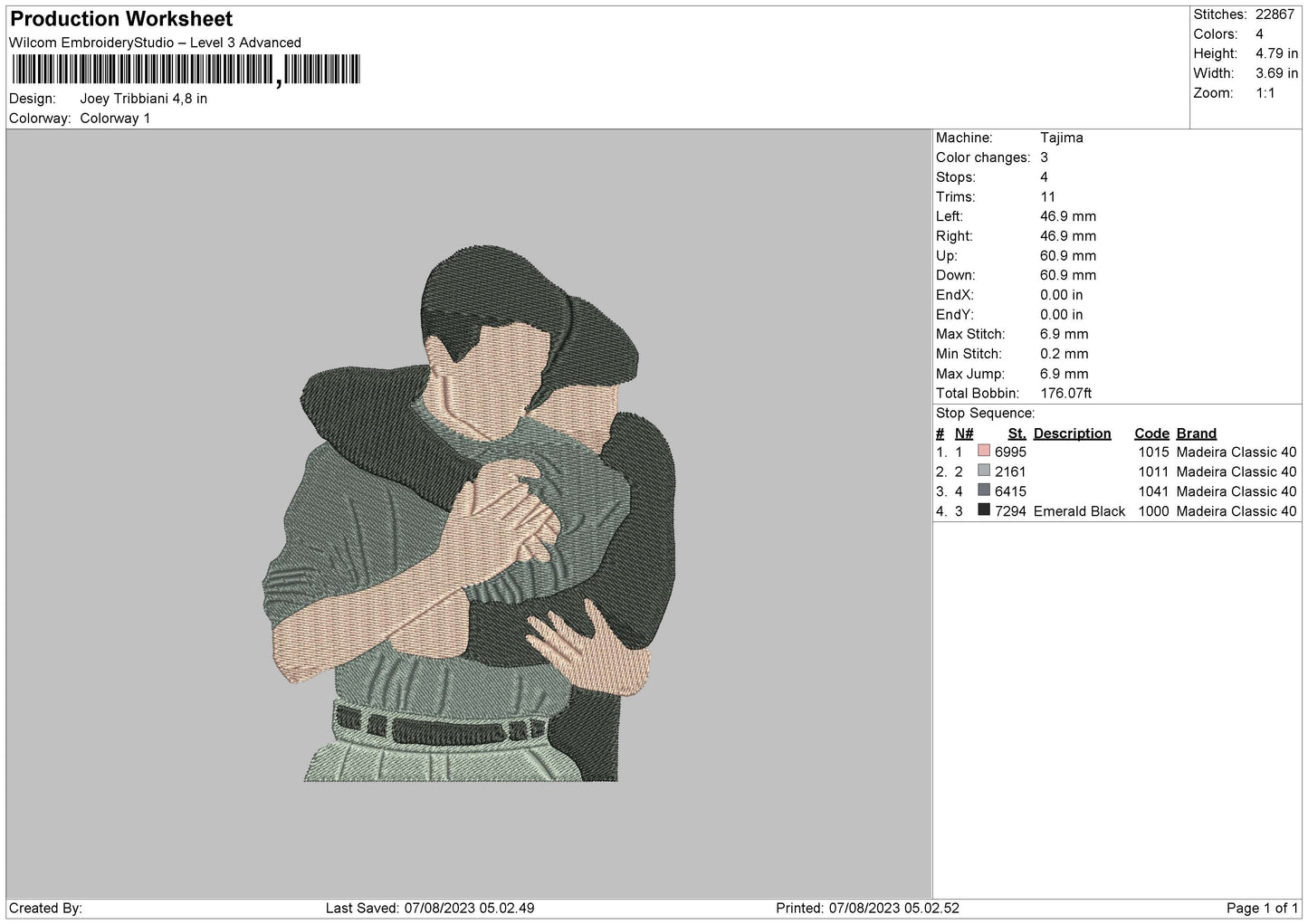Click the Min Stitch value 0.2 mm
The height and width of the screenshot is (924, 1308).
click(x=1064, y=354)
